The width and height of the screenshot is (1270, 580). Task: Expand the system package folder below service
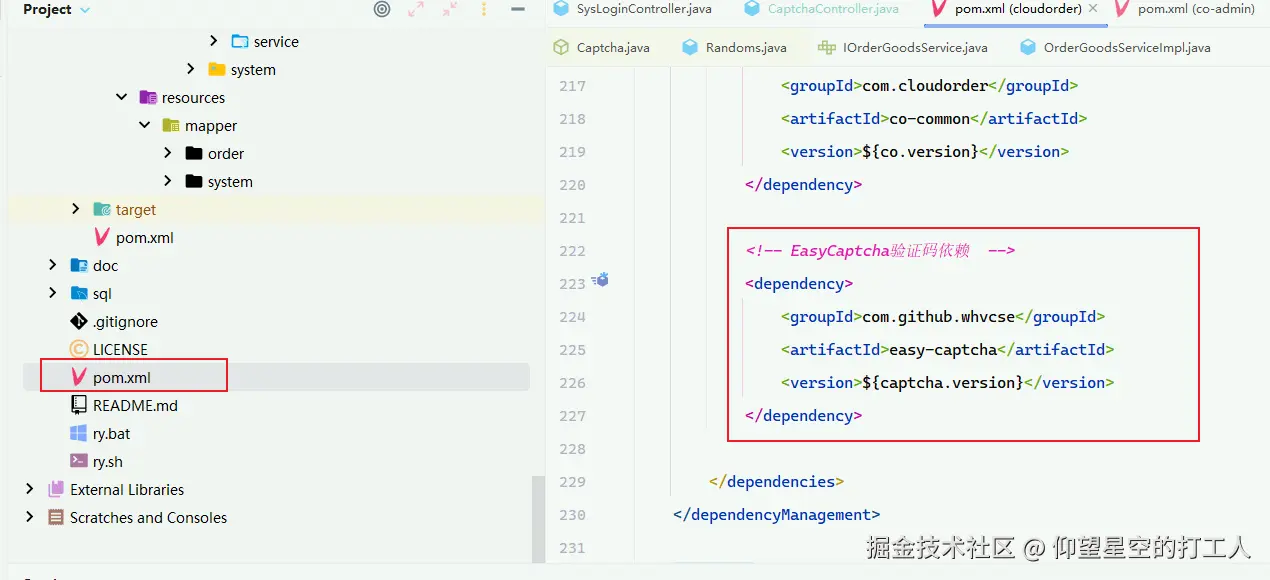tap(191, 69)
